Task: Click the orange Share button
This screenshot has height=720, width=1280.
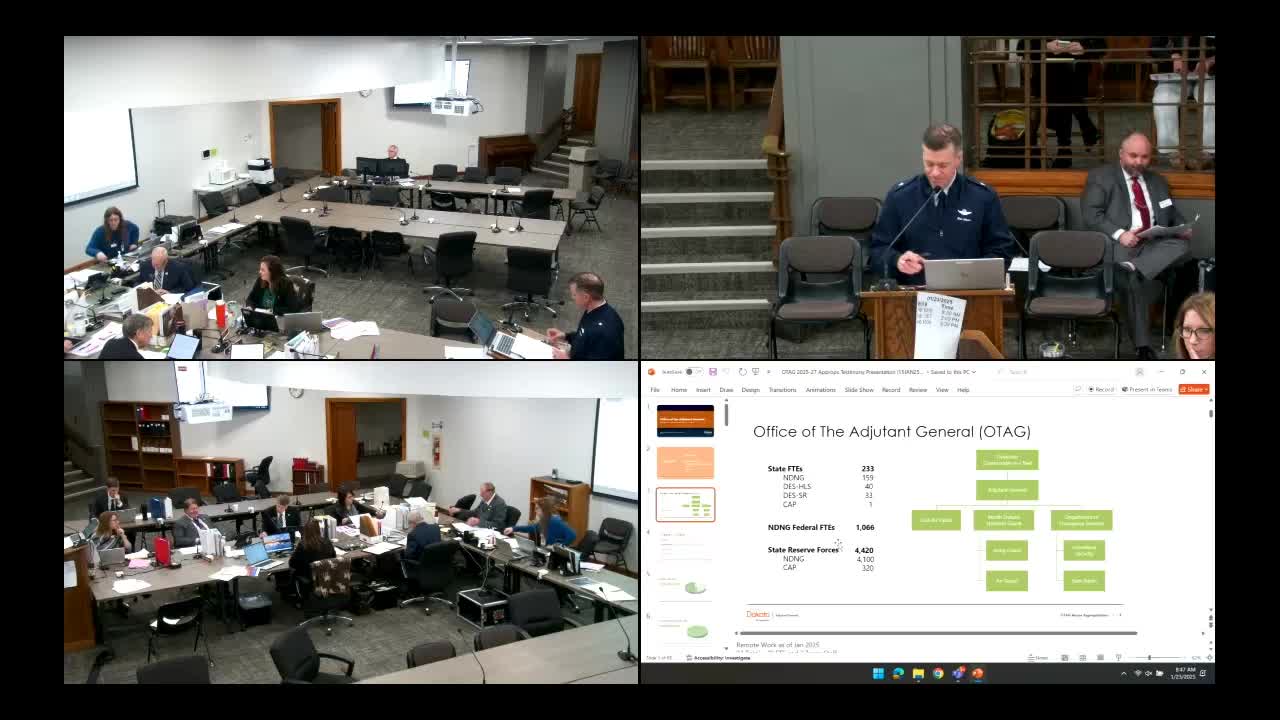Action: 1193,389
